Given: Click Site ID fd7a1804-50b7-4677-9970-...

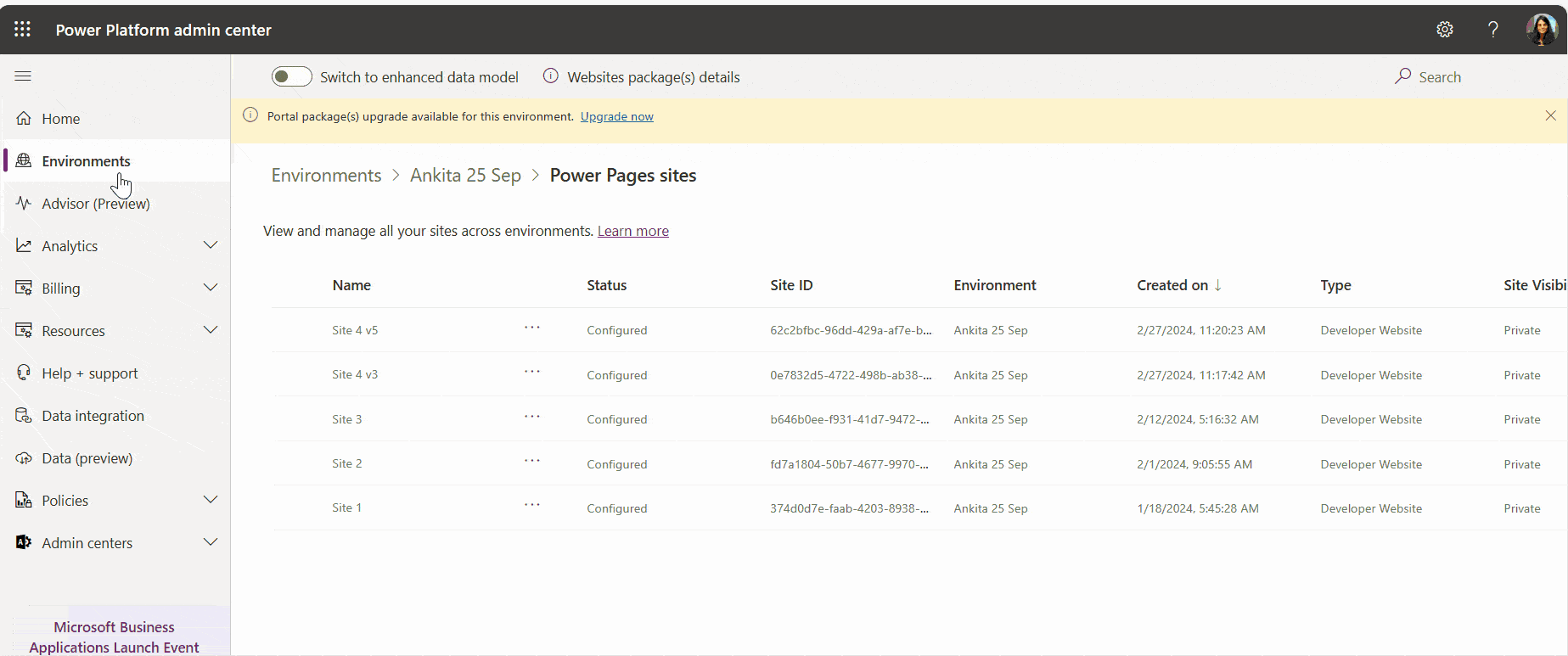Looking at the screenshot, I should point(850,464).
